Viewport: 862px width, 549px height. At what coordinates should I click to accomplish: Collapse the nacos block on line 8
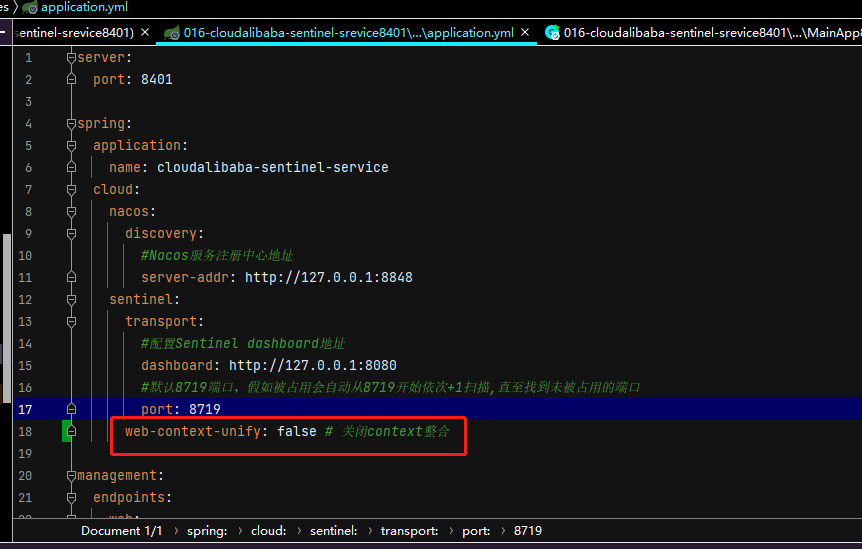71,212
